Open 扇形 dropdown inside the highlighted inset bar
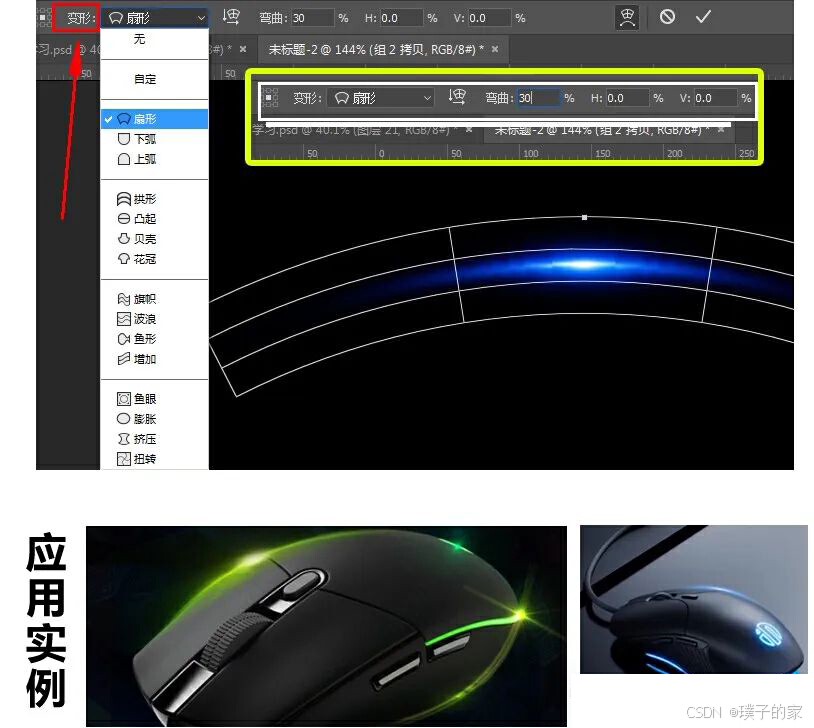Image resolution: width=814 pixels, height=728 pixels. 380,98
